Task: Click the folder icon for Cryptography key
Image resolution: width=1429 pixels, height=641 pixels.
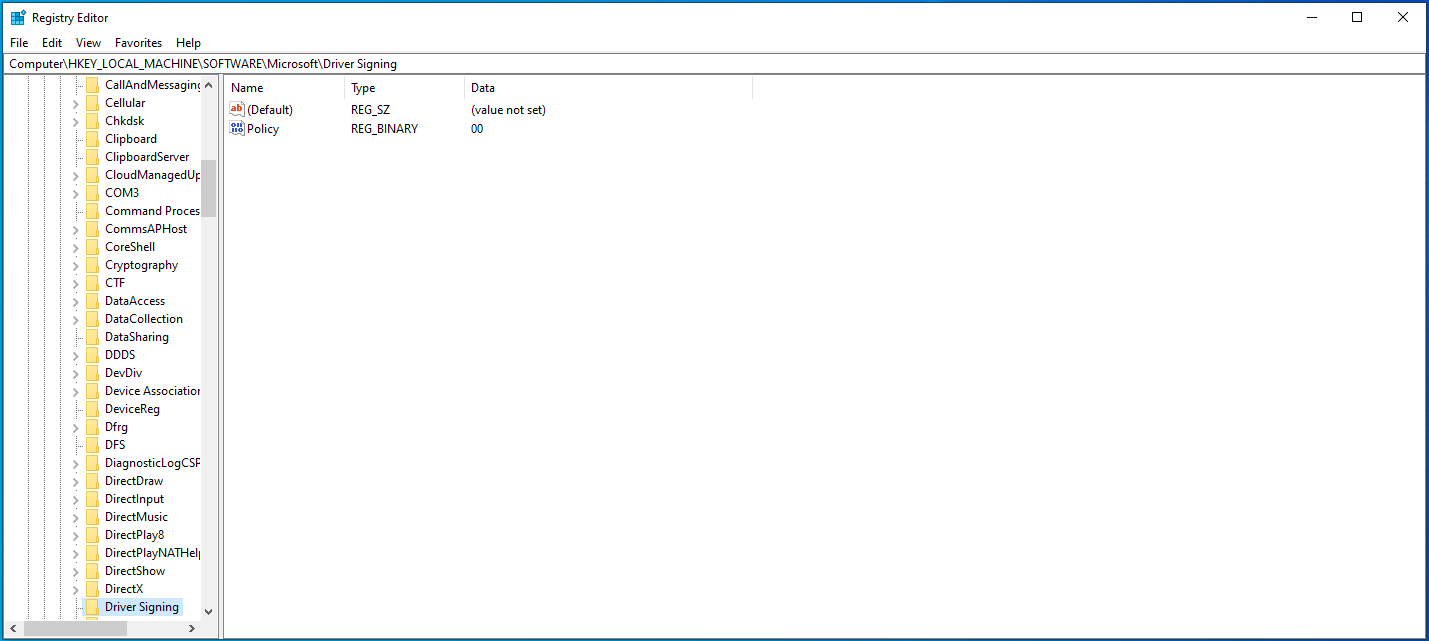Action: pos(92,265)
